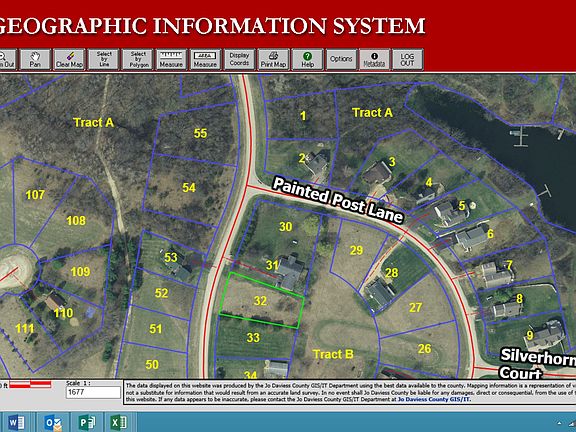Click the Clear Map eraser tool
Image resolution: width=576 pixels, height=432 pixels.
tap(69, 60)
